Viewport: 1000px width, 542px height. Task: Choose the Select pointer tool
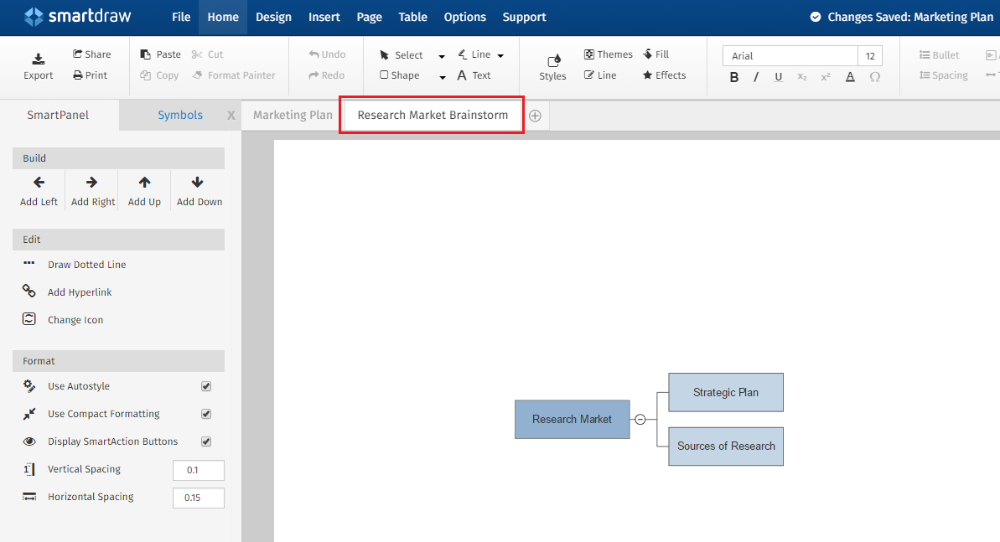tap(401, 55)
